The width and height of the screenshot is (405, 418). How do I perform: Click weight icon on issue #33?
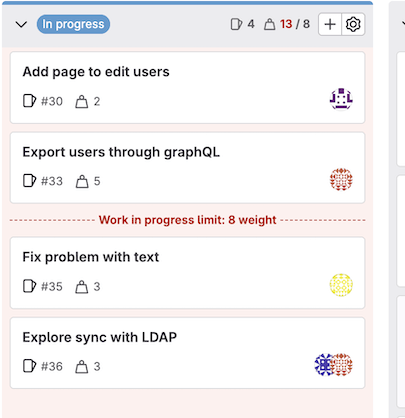click(x=82, y=181)
